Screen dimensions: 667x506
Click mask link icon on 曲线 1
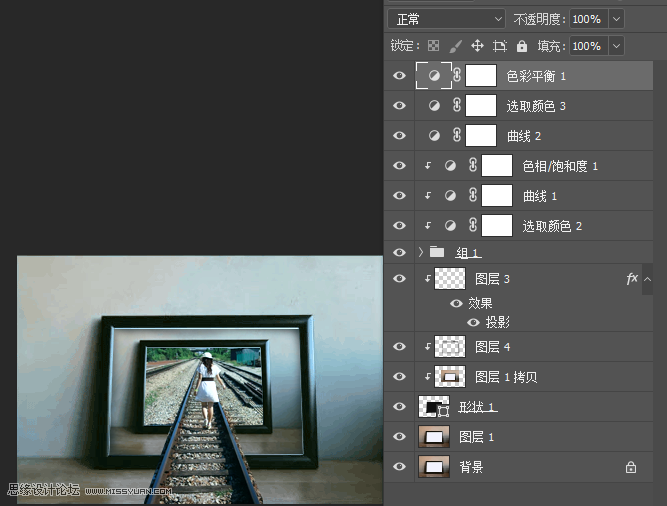[x=473, y=195]
